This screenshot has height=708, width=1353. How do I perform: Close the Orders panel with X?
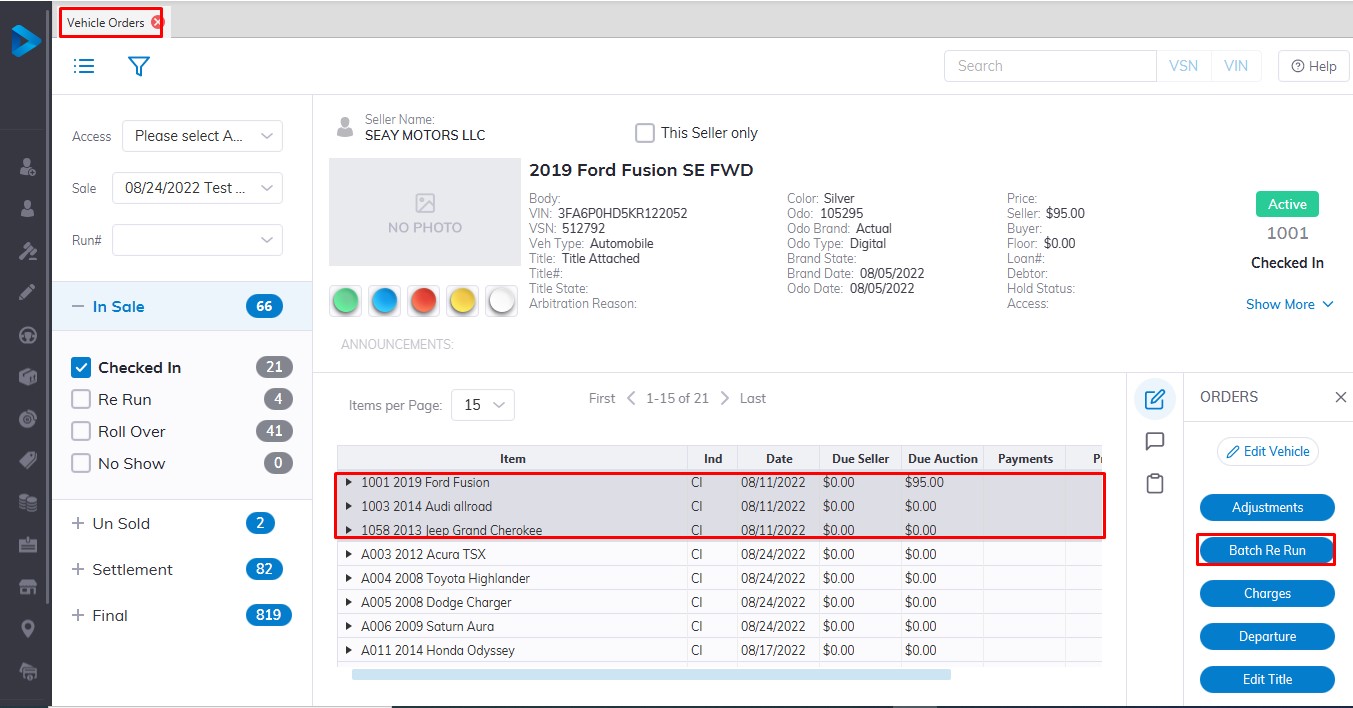[x=1340, y=397]
